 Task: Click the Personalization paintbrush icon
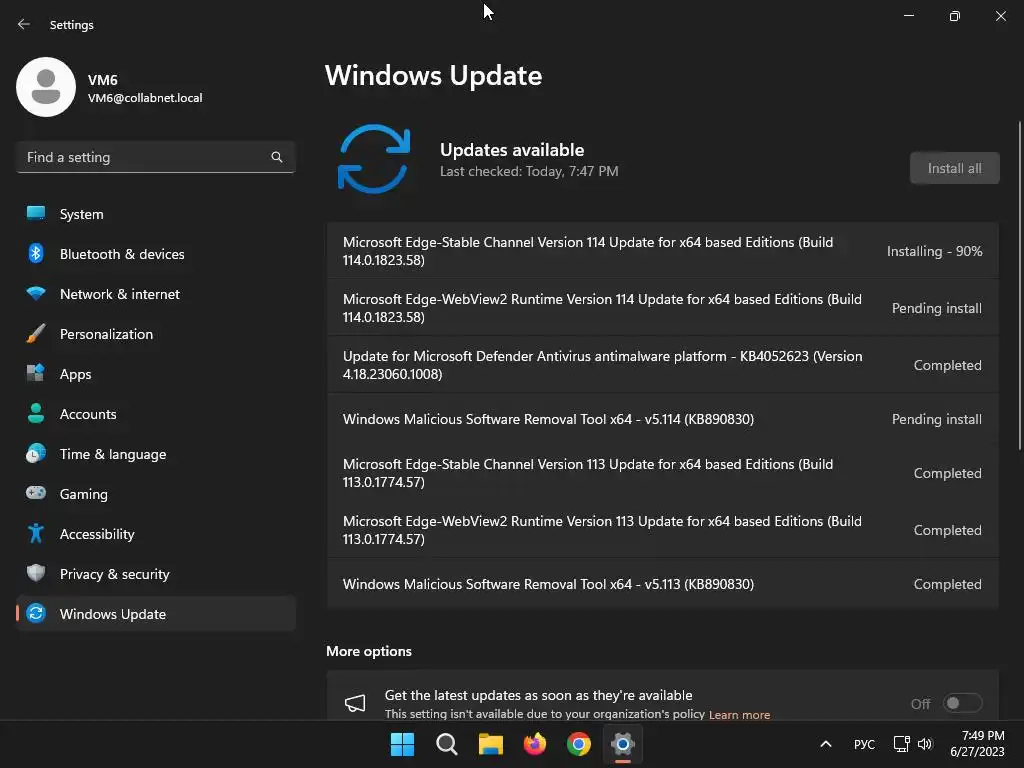[x=36, y=334]
